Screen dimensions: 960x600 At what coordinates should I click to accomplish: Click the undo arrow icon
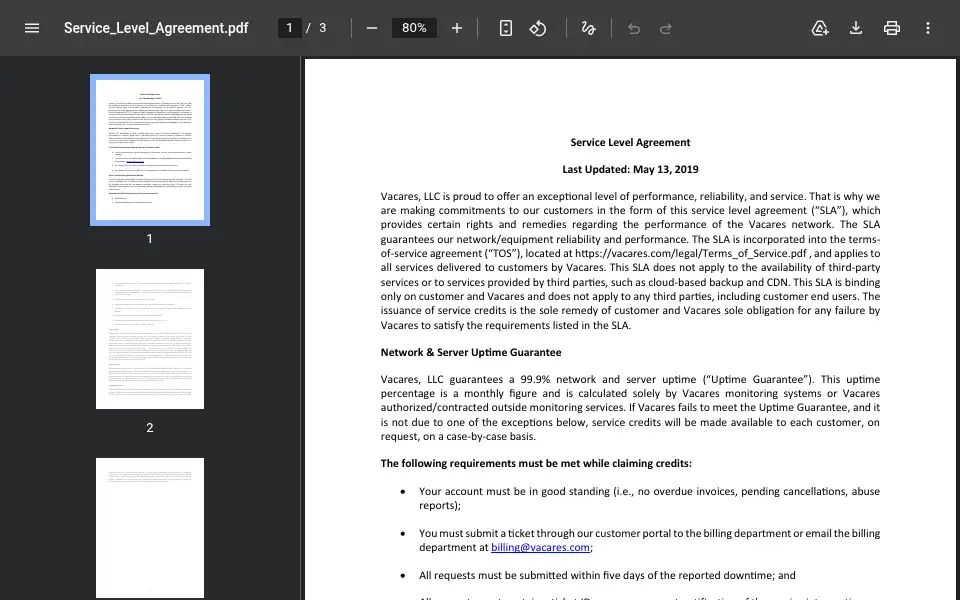[634, 28]
